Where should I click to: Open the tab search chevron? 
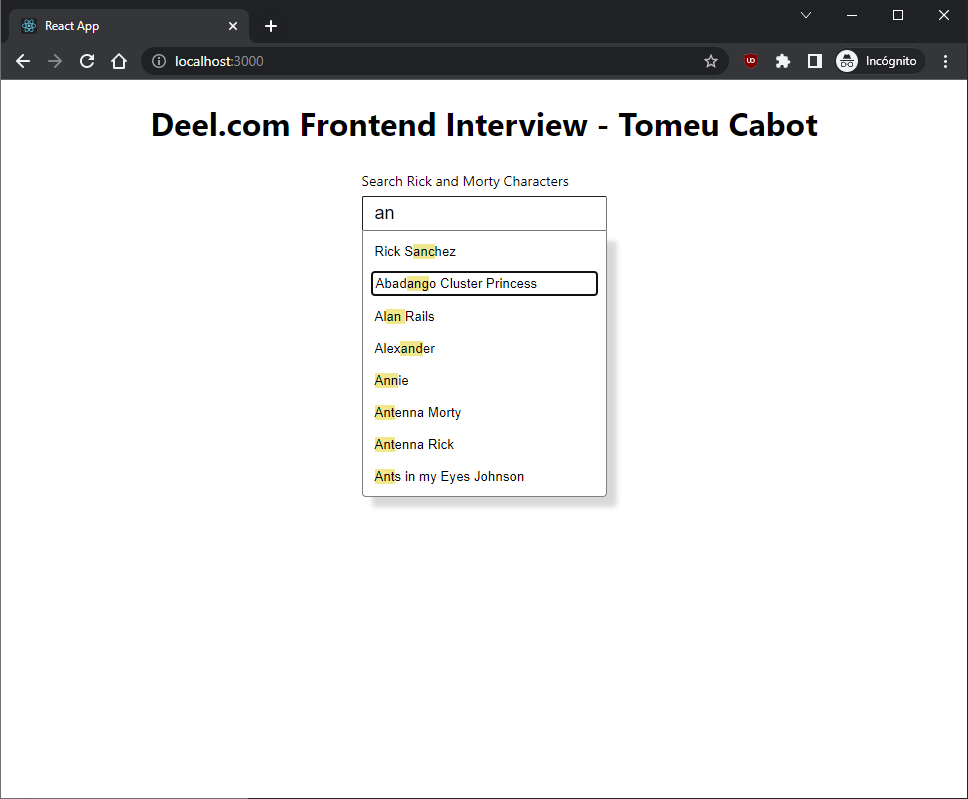(806, 15)
